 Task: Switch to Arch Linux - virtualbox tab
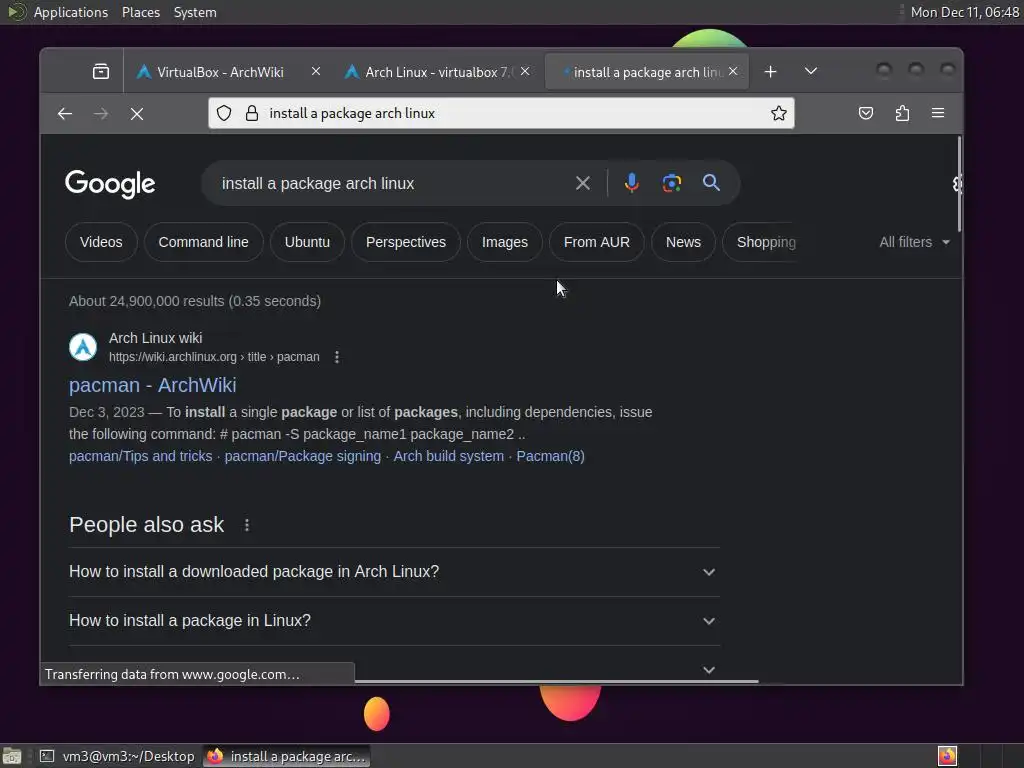point(438,72)
